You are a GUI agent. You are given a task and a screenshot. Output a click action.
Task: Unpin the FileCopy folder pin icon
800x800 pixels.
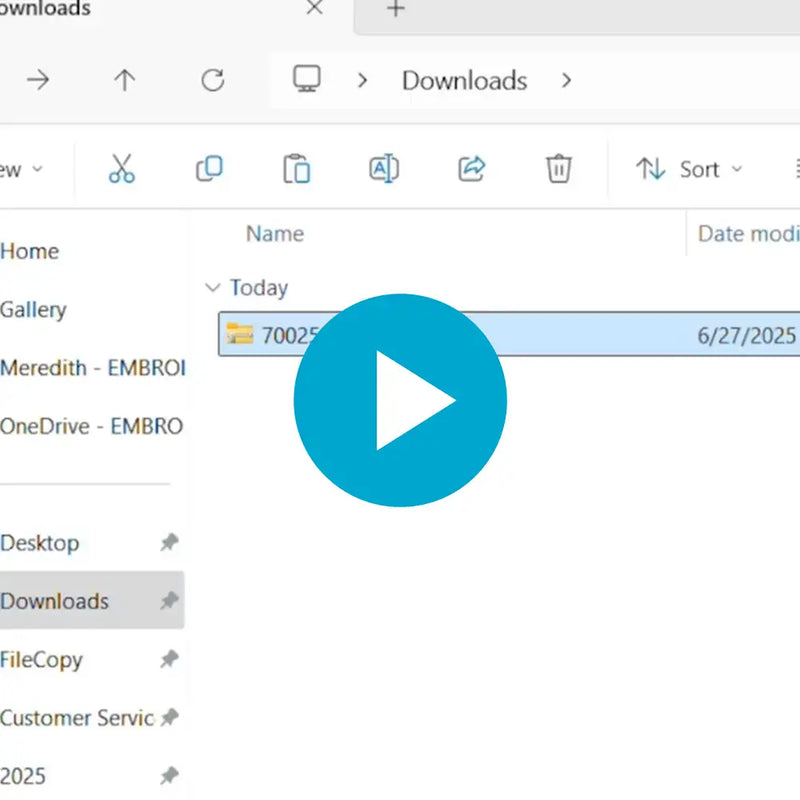(x=169, y=659)
